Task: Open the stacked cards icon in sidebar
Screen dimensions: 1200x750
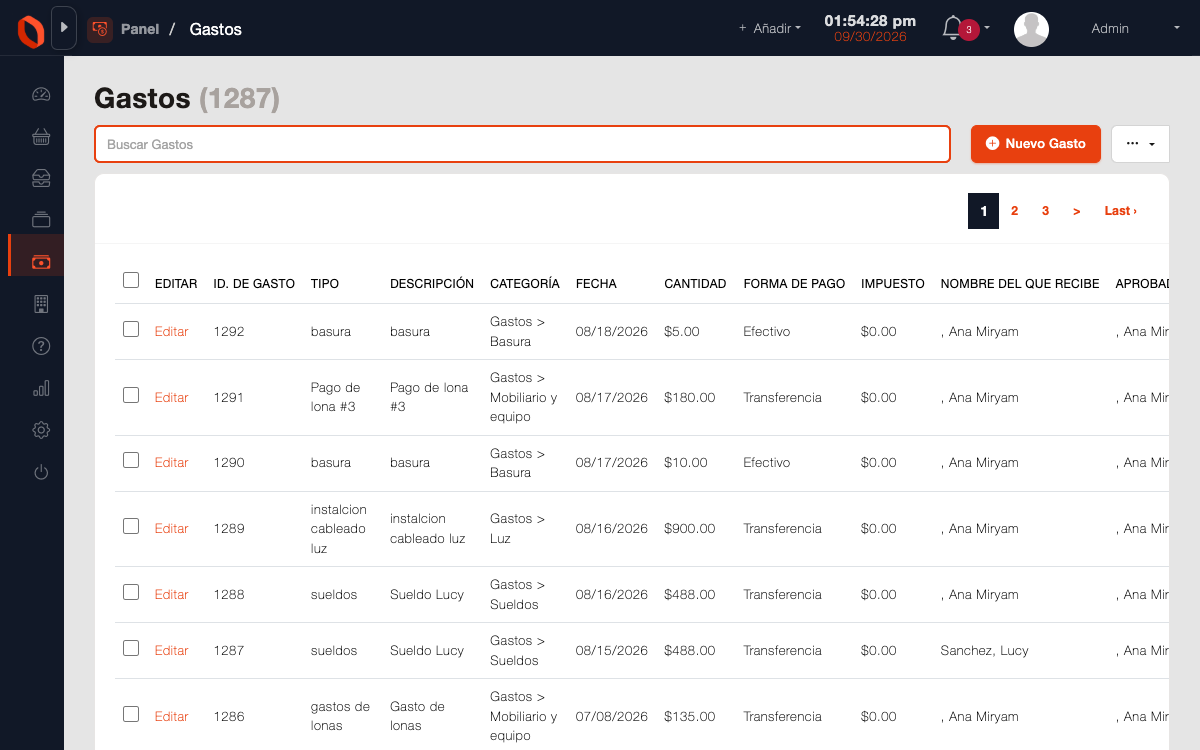Action: click(41, 220)
